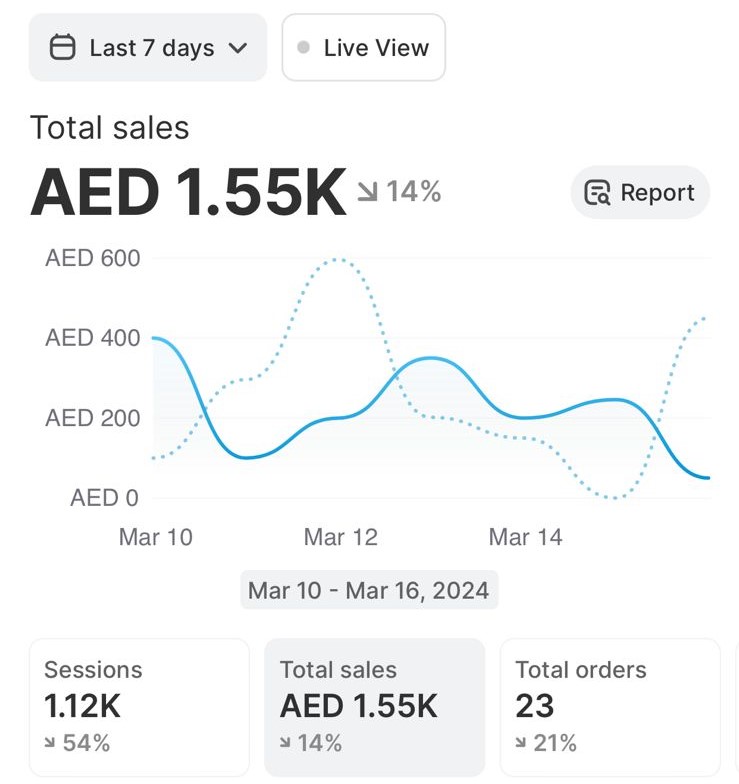Switch to the Total orders metric card
The height and width of the screenshot is (784, 739).
(x=609, y=707)
